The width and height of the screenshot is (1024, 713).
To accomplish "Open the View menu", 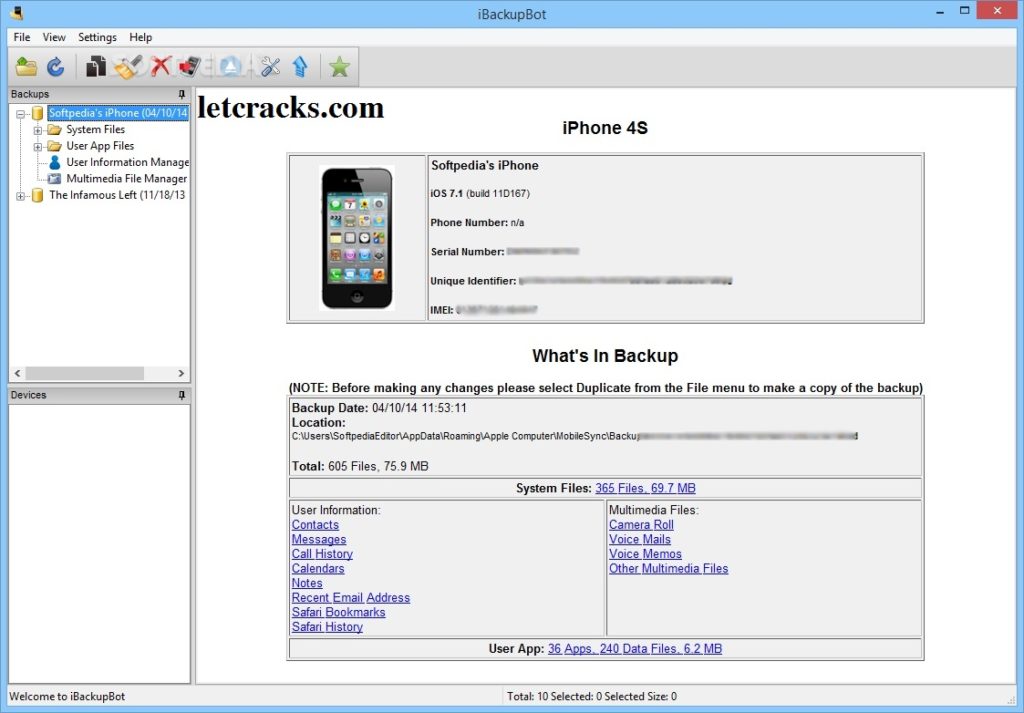I will 54,37.
